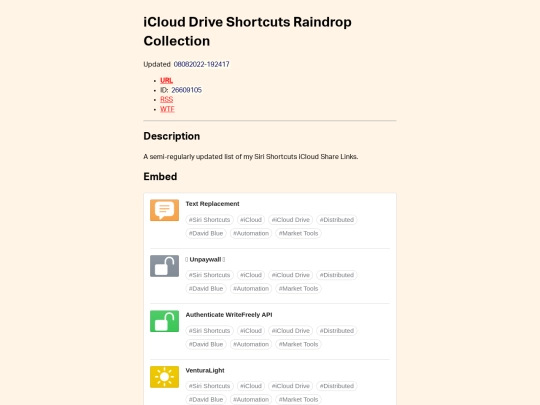Click #David Blue tag under Unpaywall
Screen dimensions: 540x405
[x=206, y=289]
